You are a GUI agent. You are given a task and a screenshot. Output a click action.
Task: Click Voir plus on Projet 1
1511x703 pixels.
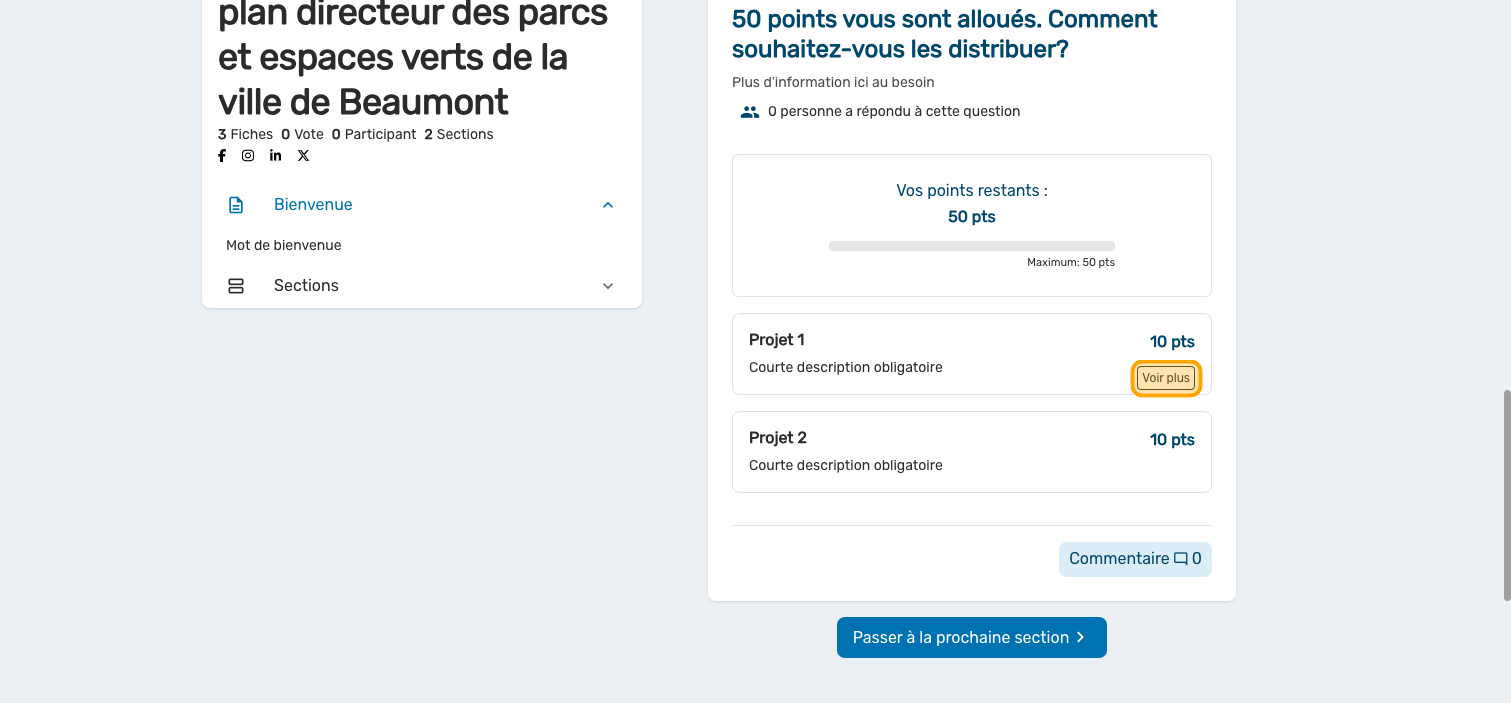click(x=1166, y=379)
